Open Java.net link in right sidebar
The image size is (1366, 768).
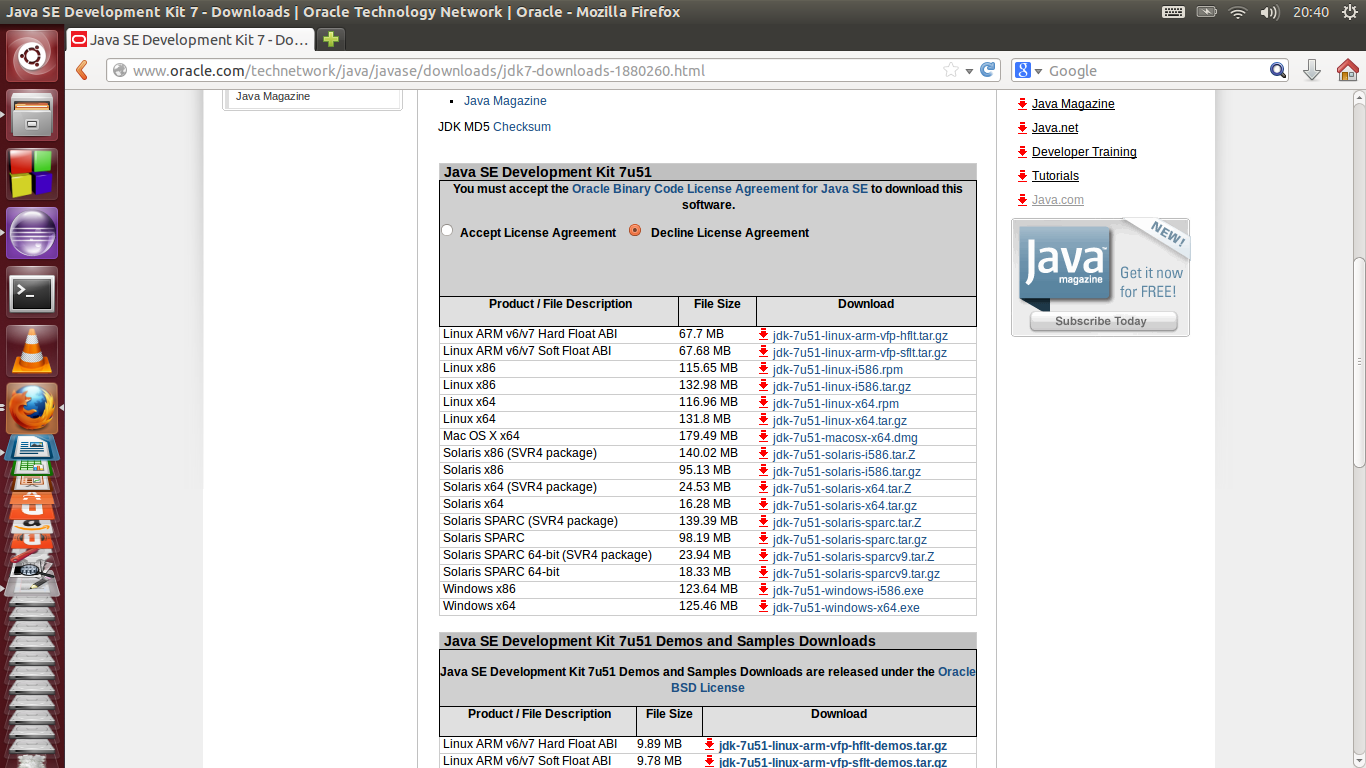point(1055,128)
